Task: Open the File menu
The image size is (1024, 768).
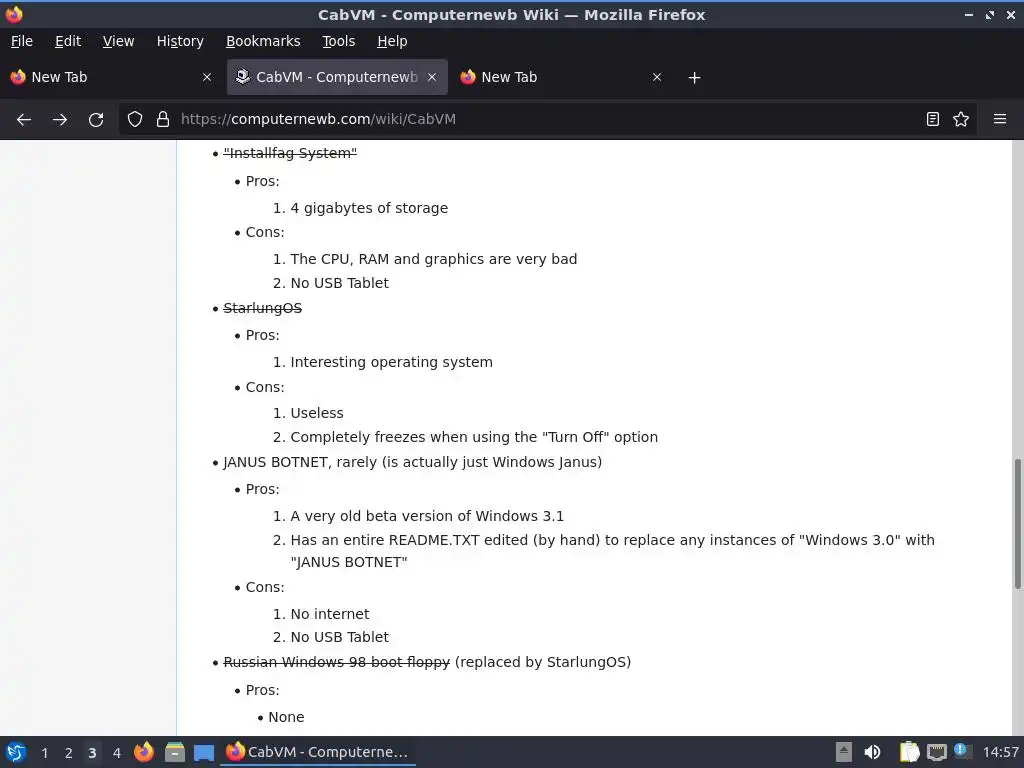Action: (22, 41)
